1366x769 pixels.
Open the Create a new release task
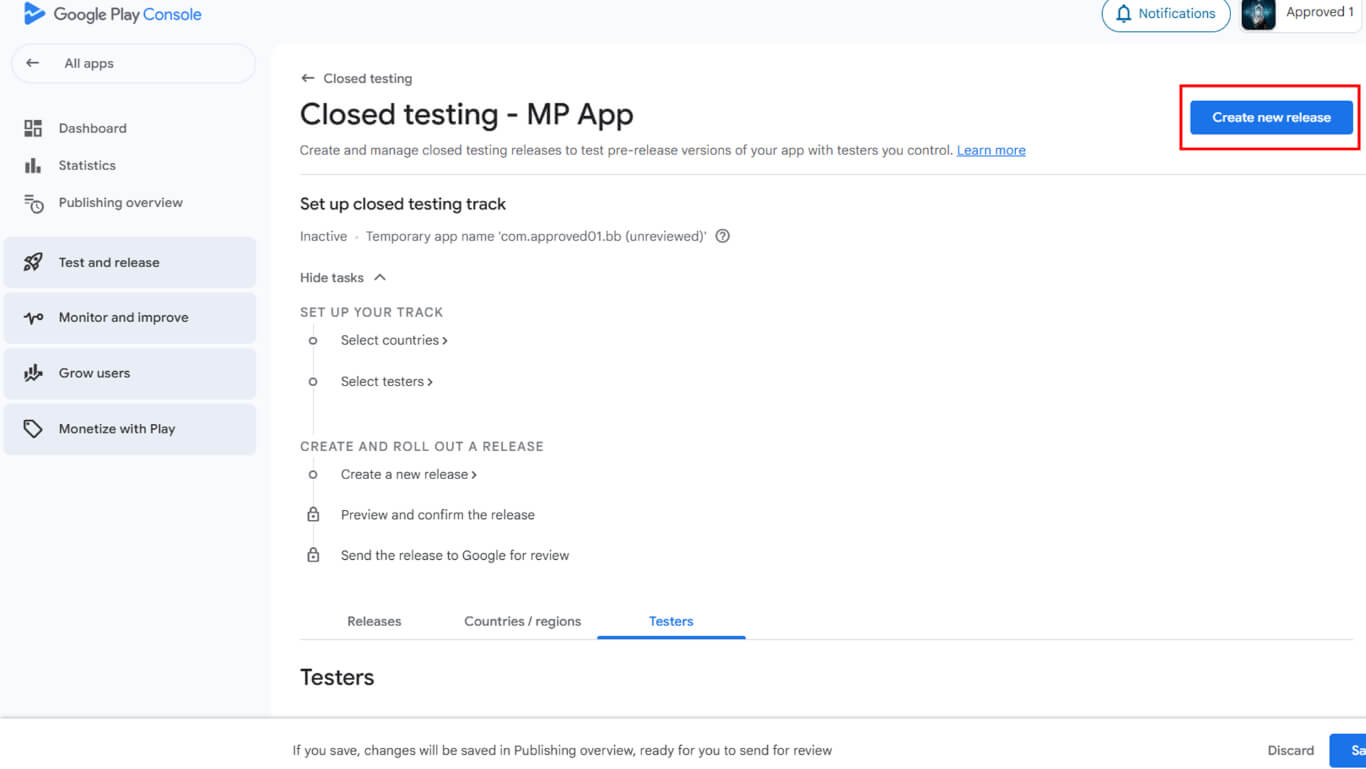click(408, 475)
